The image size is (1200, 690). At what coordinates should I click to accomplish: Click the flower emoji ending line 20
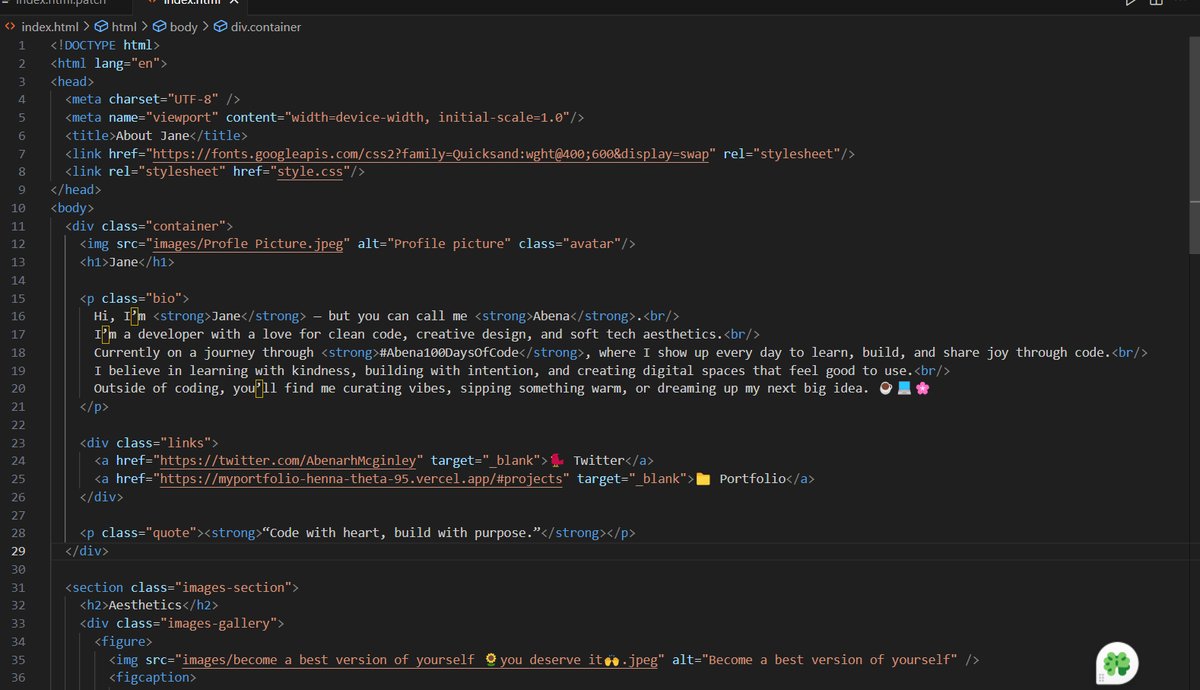922,388
